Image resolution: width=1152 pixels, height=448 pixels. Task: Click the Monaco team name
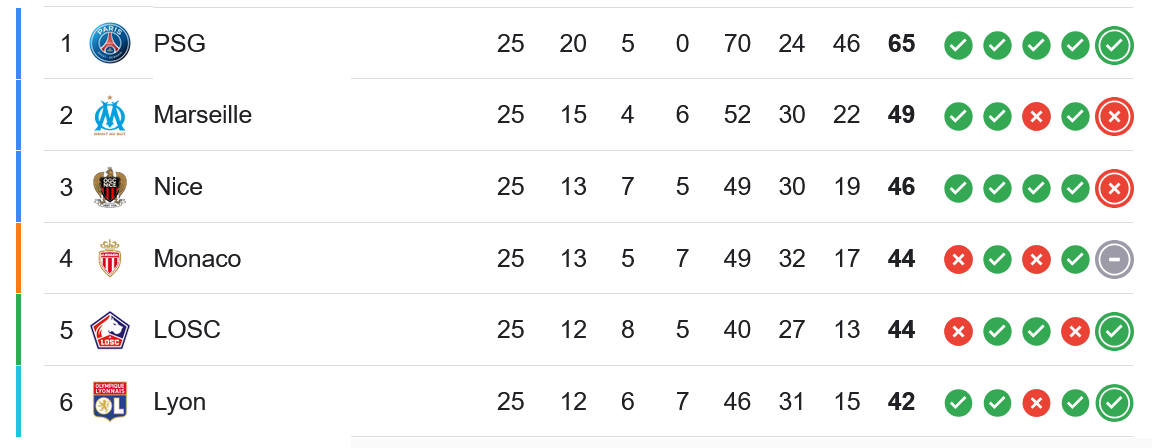197,259
